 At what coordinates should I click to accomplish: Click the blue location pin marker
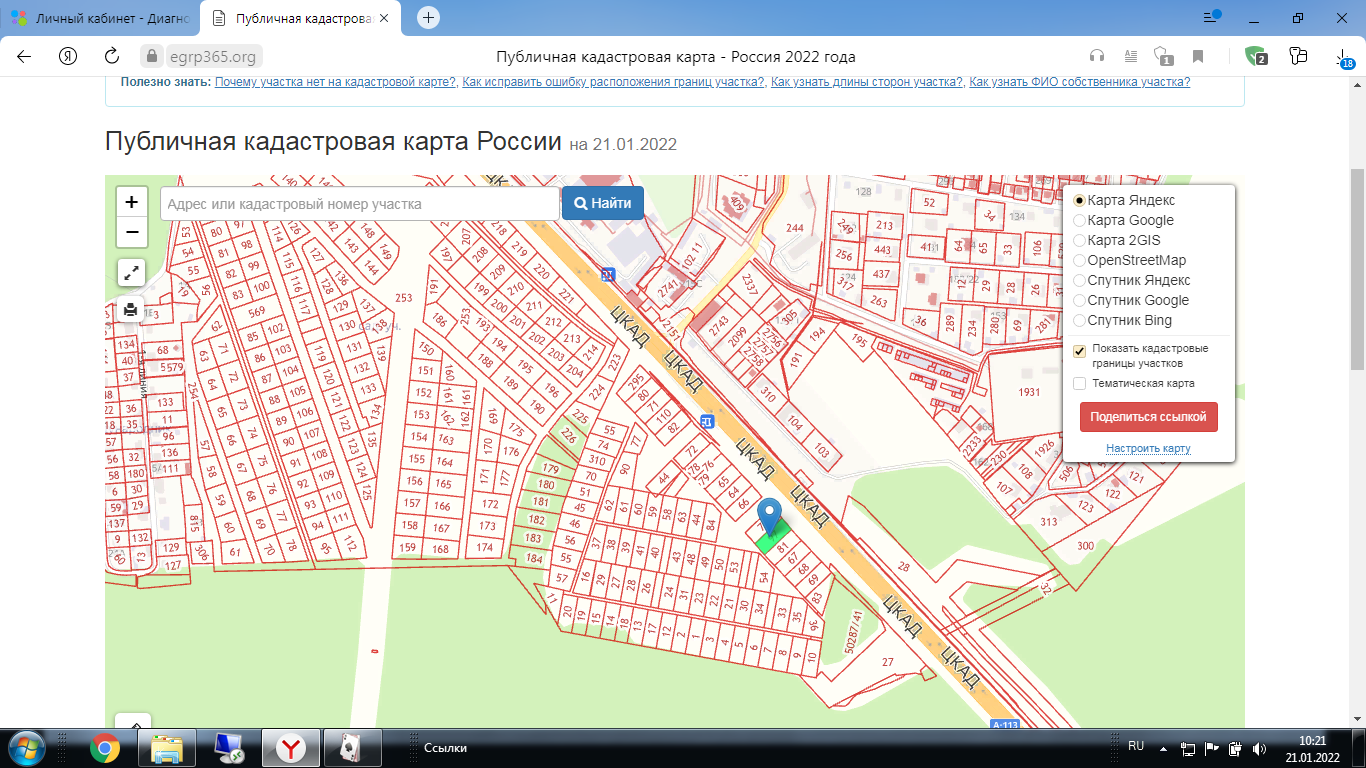click(769, 517)
